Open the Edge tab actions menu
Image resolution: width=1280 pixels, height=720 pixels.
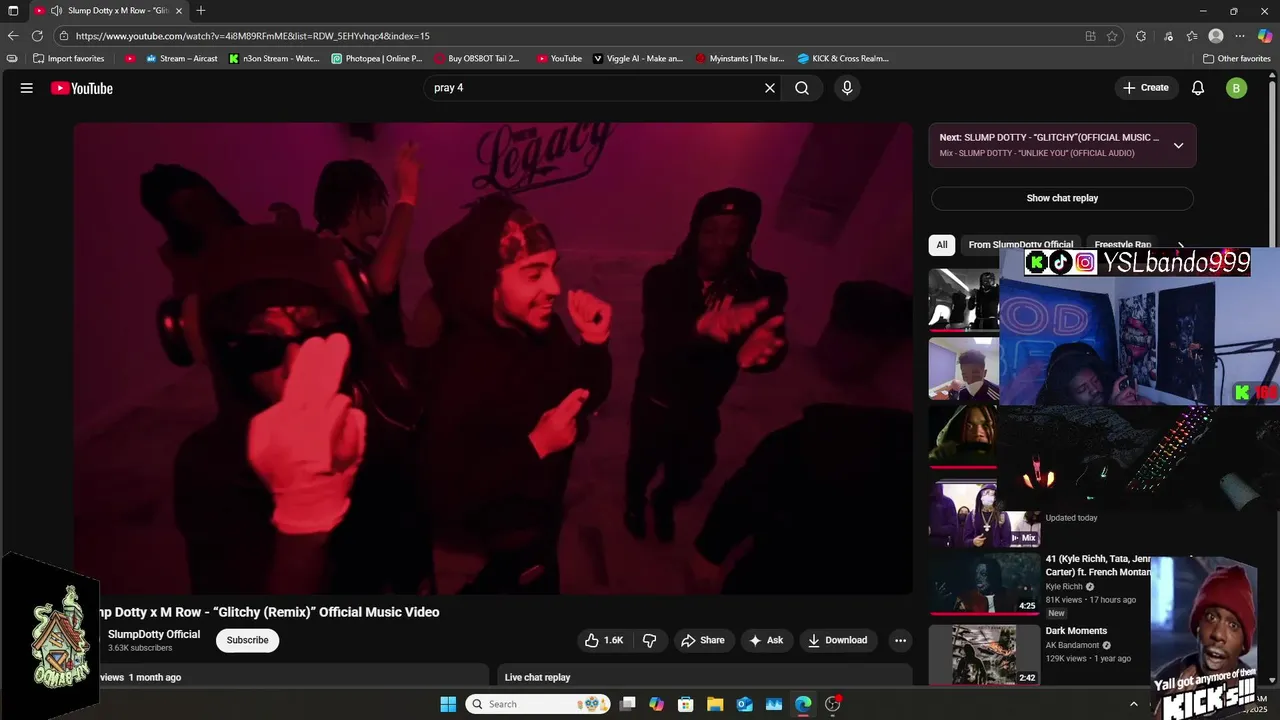pos(13,11)
